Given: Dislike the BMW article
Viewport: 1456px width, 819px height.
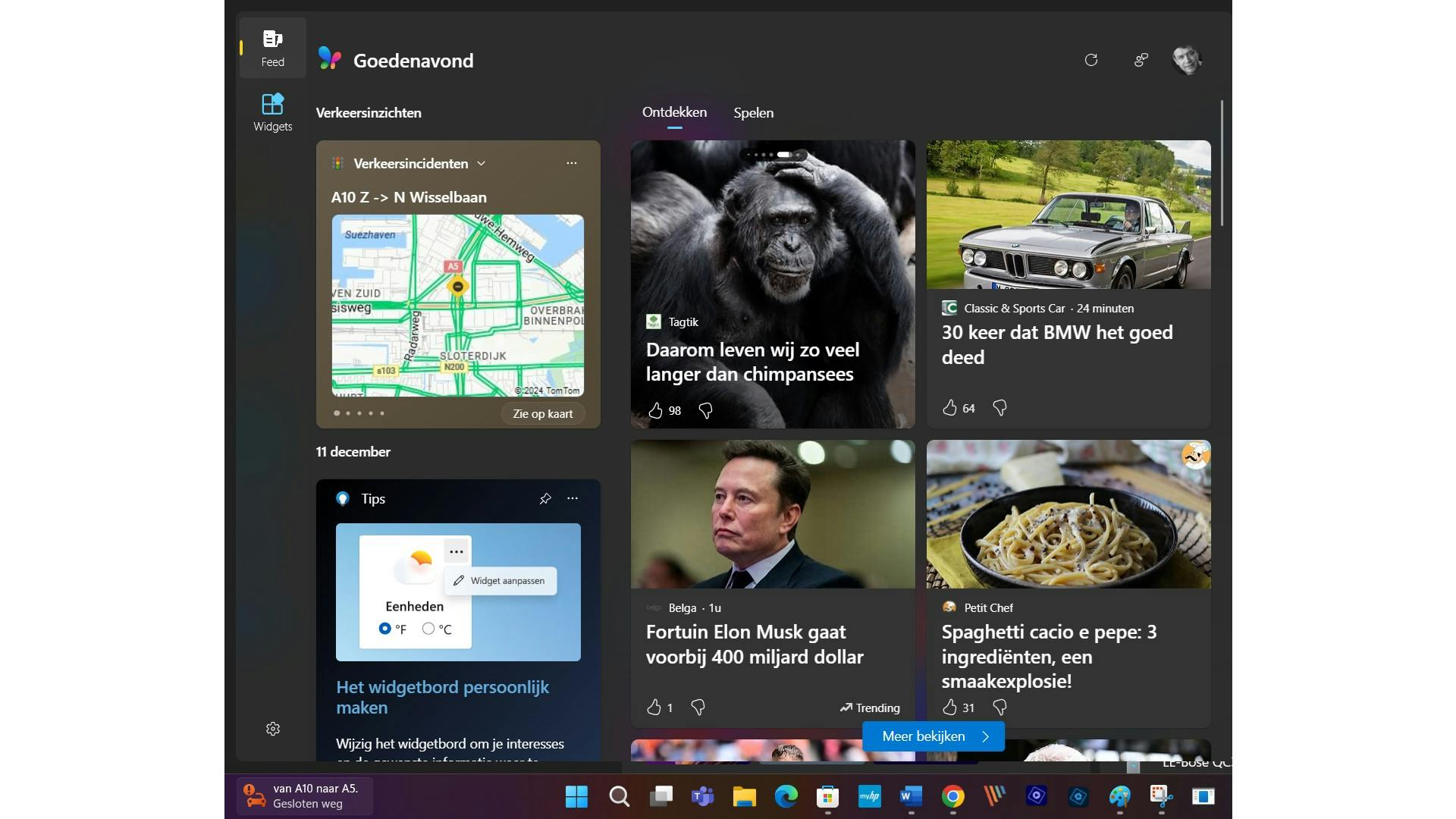Looking at the screenshot, I should tap(999, 408).
